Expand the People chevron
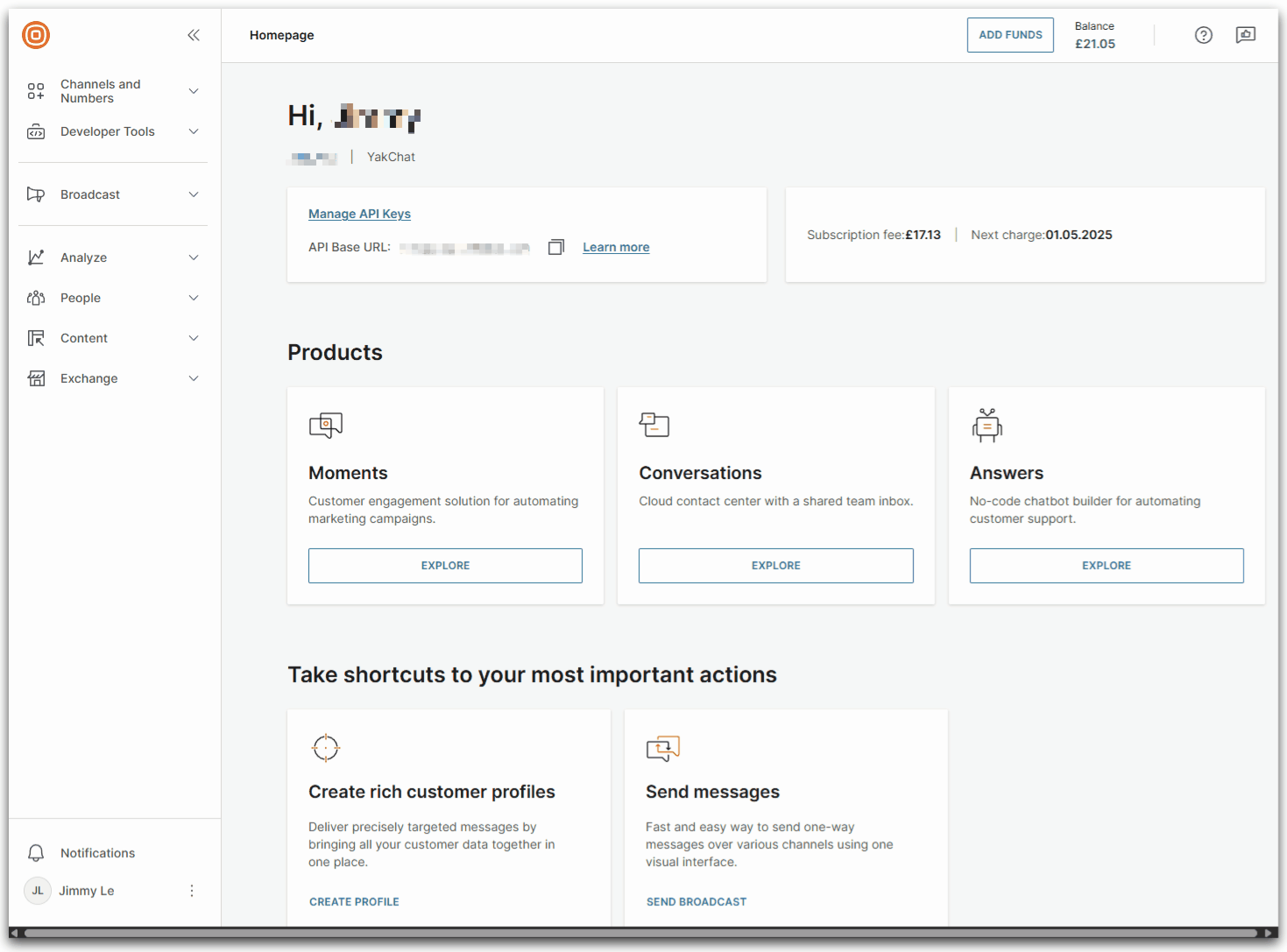This screenshot has height=952, width=1287. click(194, 298)
